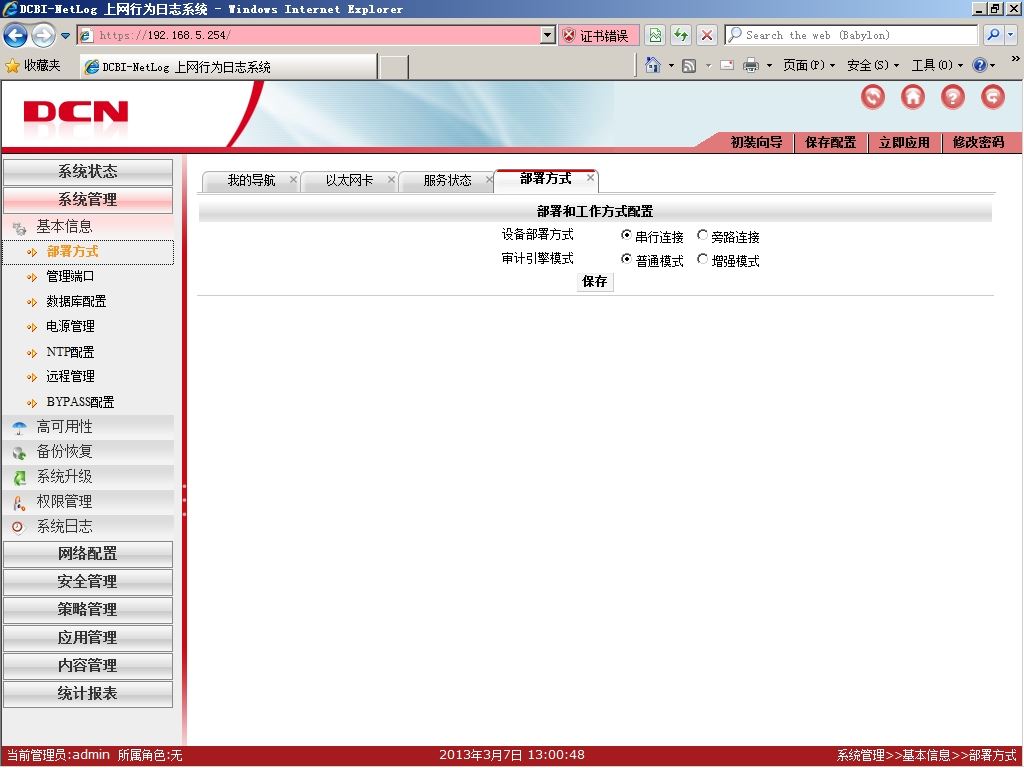Open 系统状态 sidebar menu
The height and width of the screenshot is (768, 1024).
(88, 172)
